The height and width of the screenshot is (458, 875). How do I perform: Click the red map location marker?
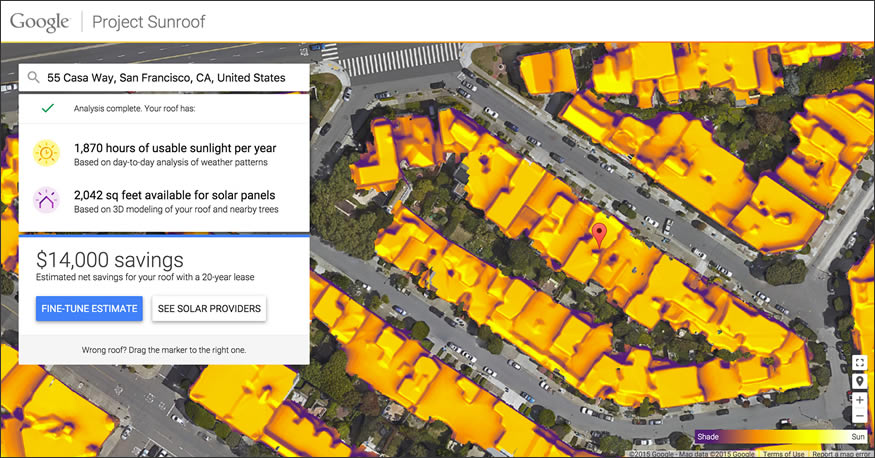[599, 235]
